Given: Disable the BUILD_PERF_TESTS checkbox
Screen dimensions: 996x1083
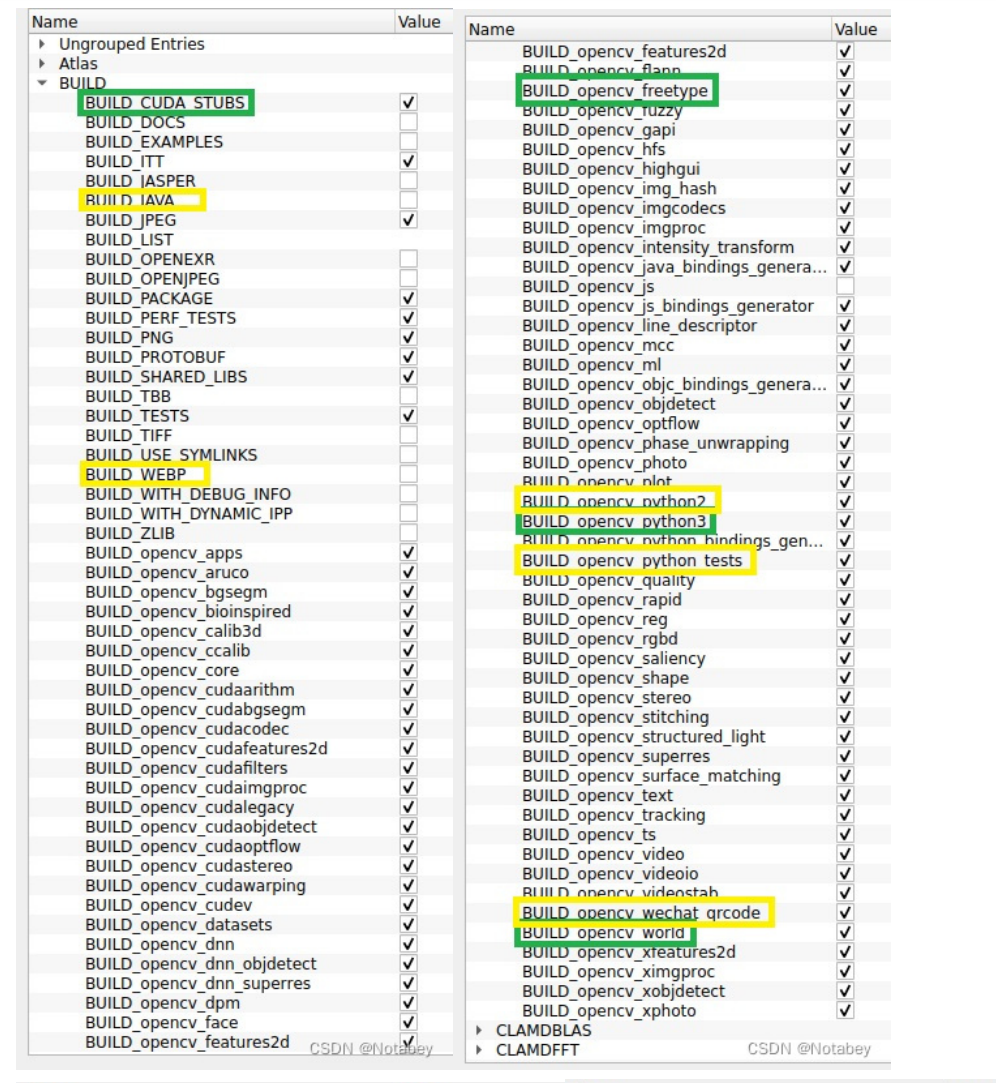Looking at the screenshot, I should click(408, 318).
